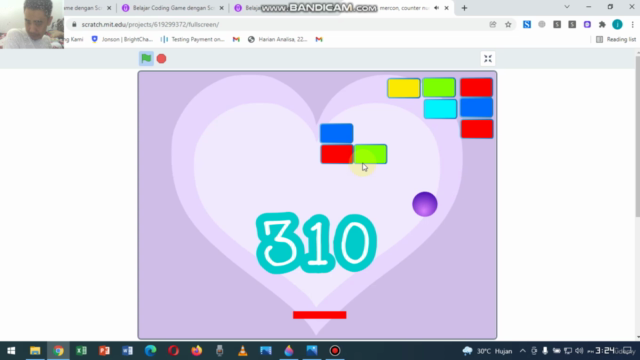Click the purple ball sprite

[424, 204]
